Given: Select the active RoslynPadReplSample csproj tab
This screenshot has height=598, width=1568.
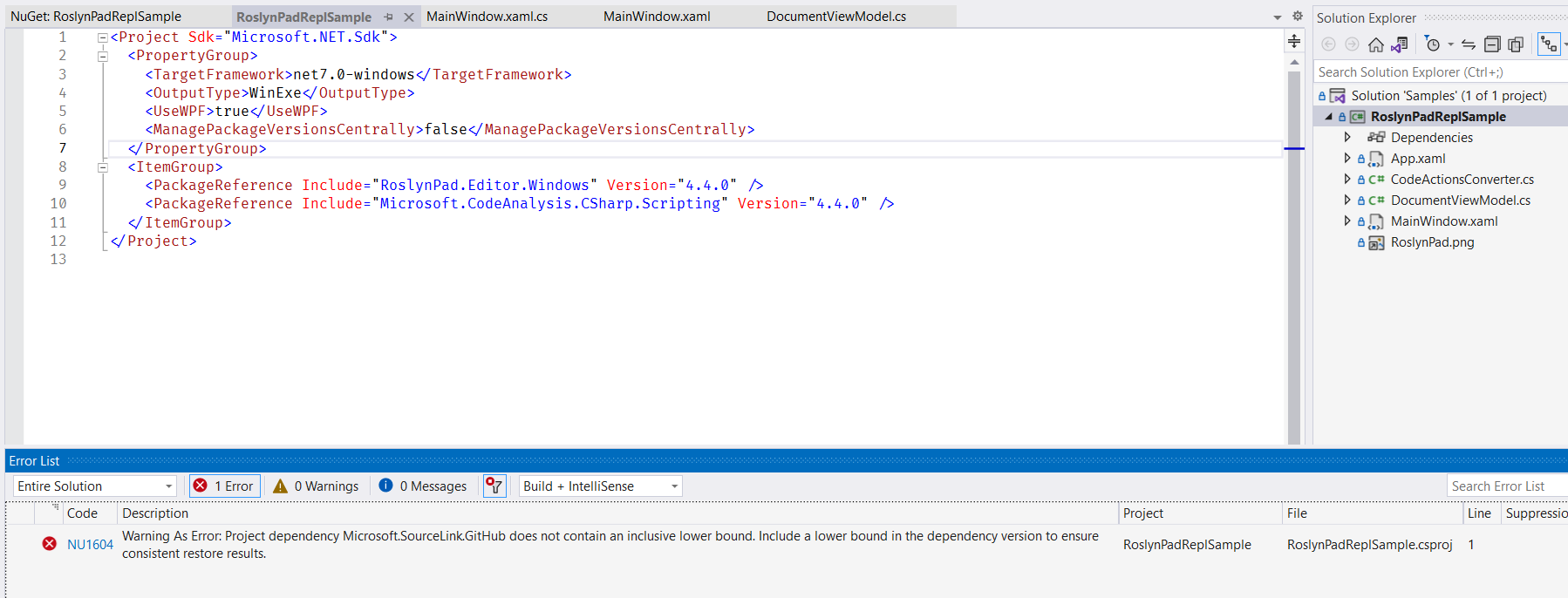Looking at the screenshot, I should click(303, 17).
